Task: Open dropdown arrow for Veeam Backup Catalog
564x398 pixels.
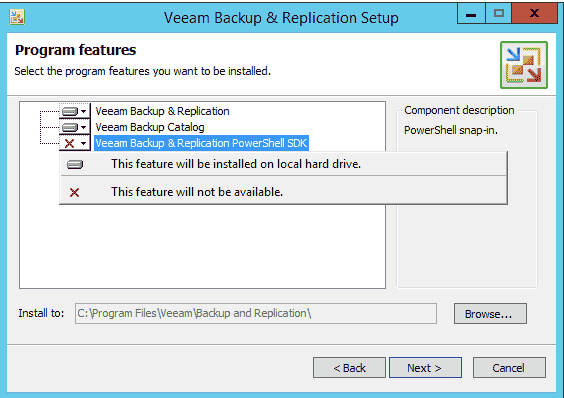Action: [x=83, y=127]
